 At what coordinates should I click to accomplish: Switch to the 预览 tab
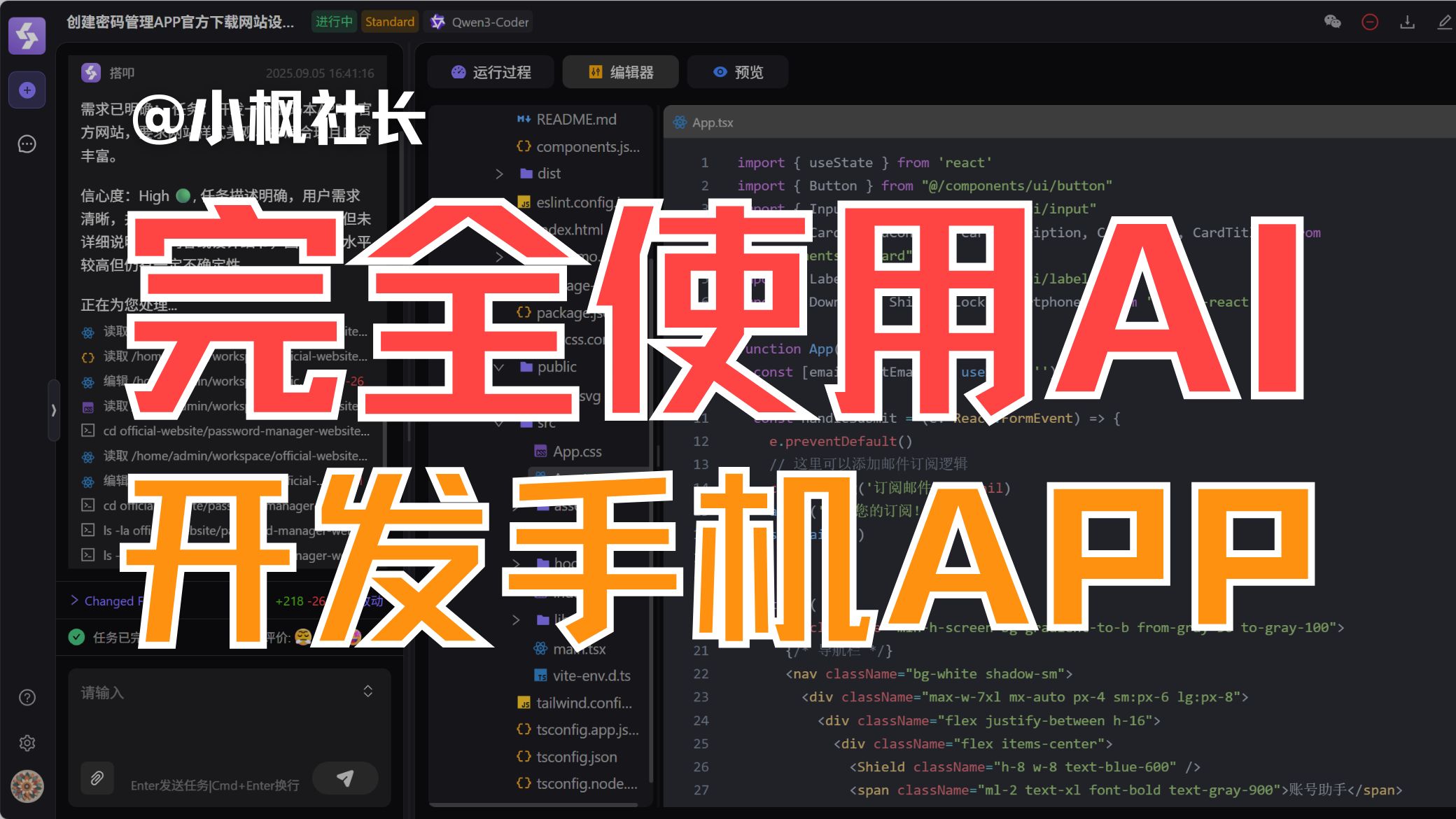coord(738,72)
